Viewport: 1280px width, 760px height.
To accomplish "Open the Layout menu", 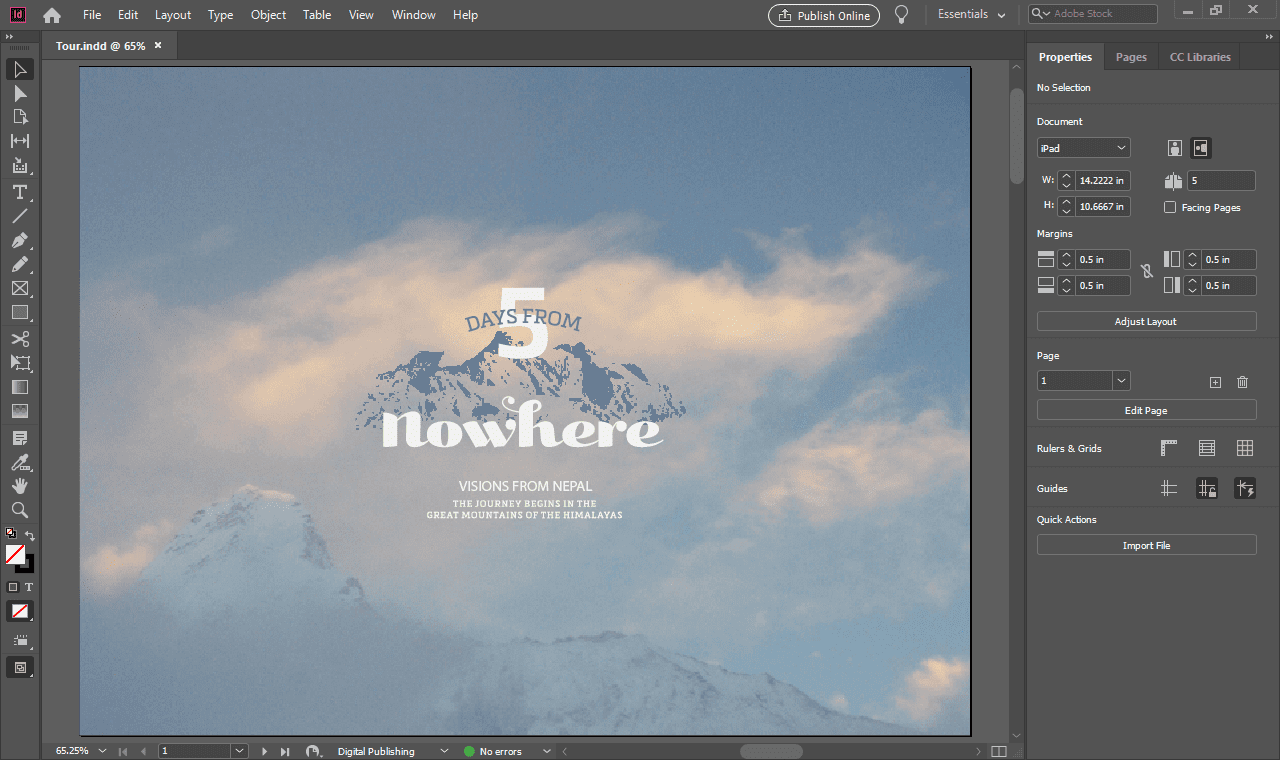I will pyautogui.click(x=173, y=15).
